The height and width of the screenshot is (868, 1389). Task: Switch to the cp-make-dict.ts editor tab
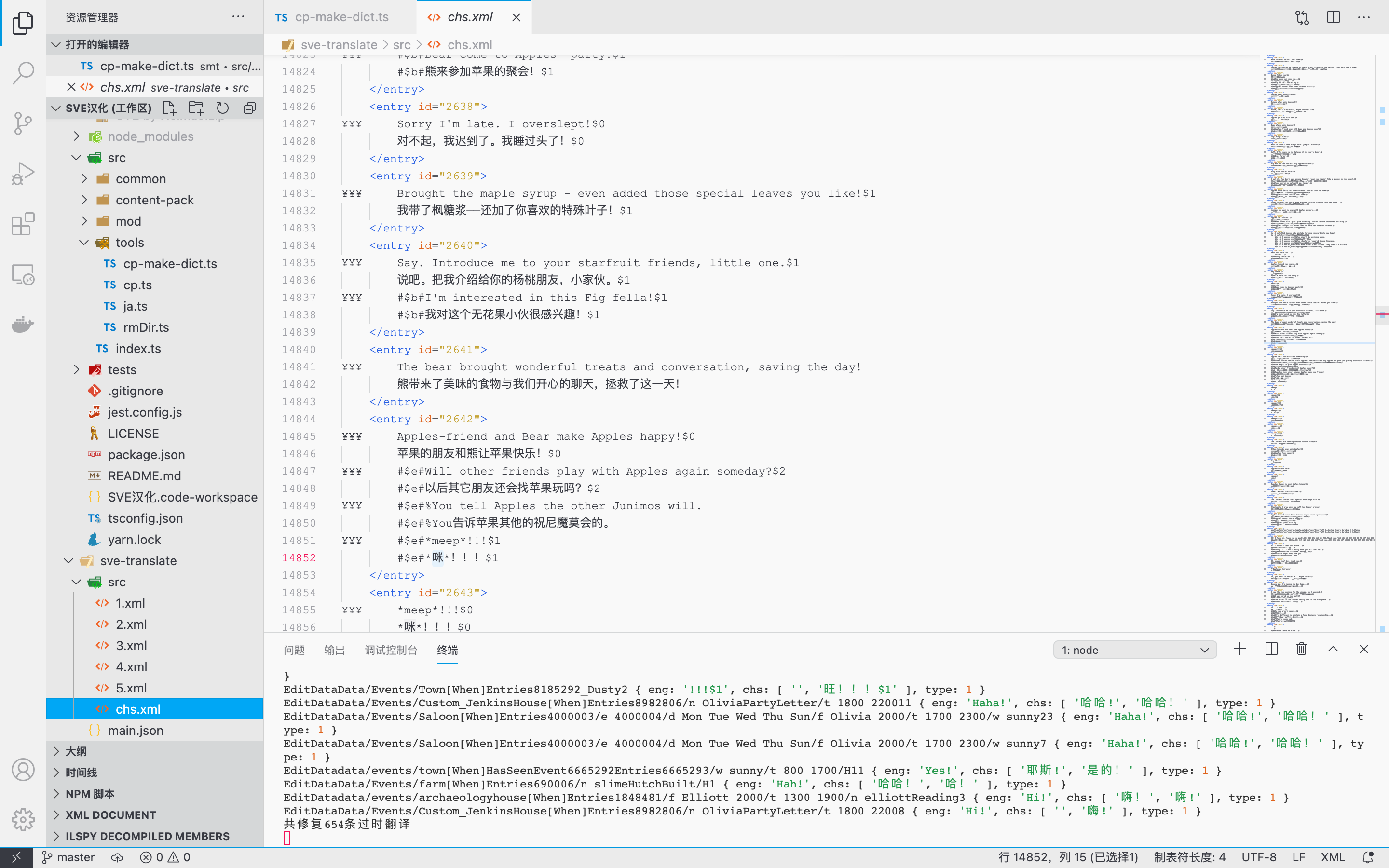341,17
